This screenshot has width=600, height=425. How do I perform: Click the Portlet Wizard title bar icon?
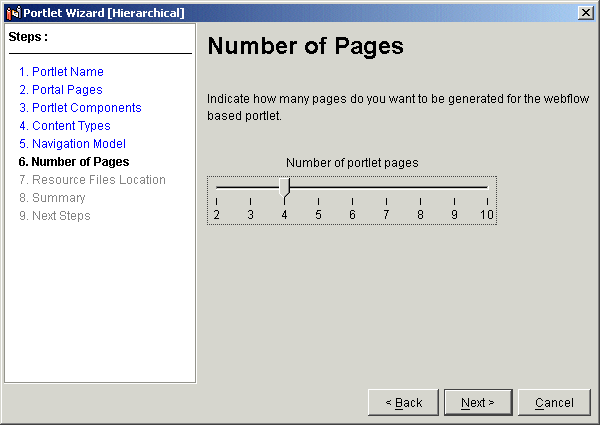click(x=13, y=13)
